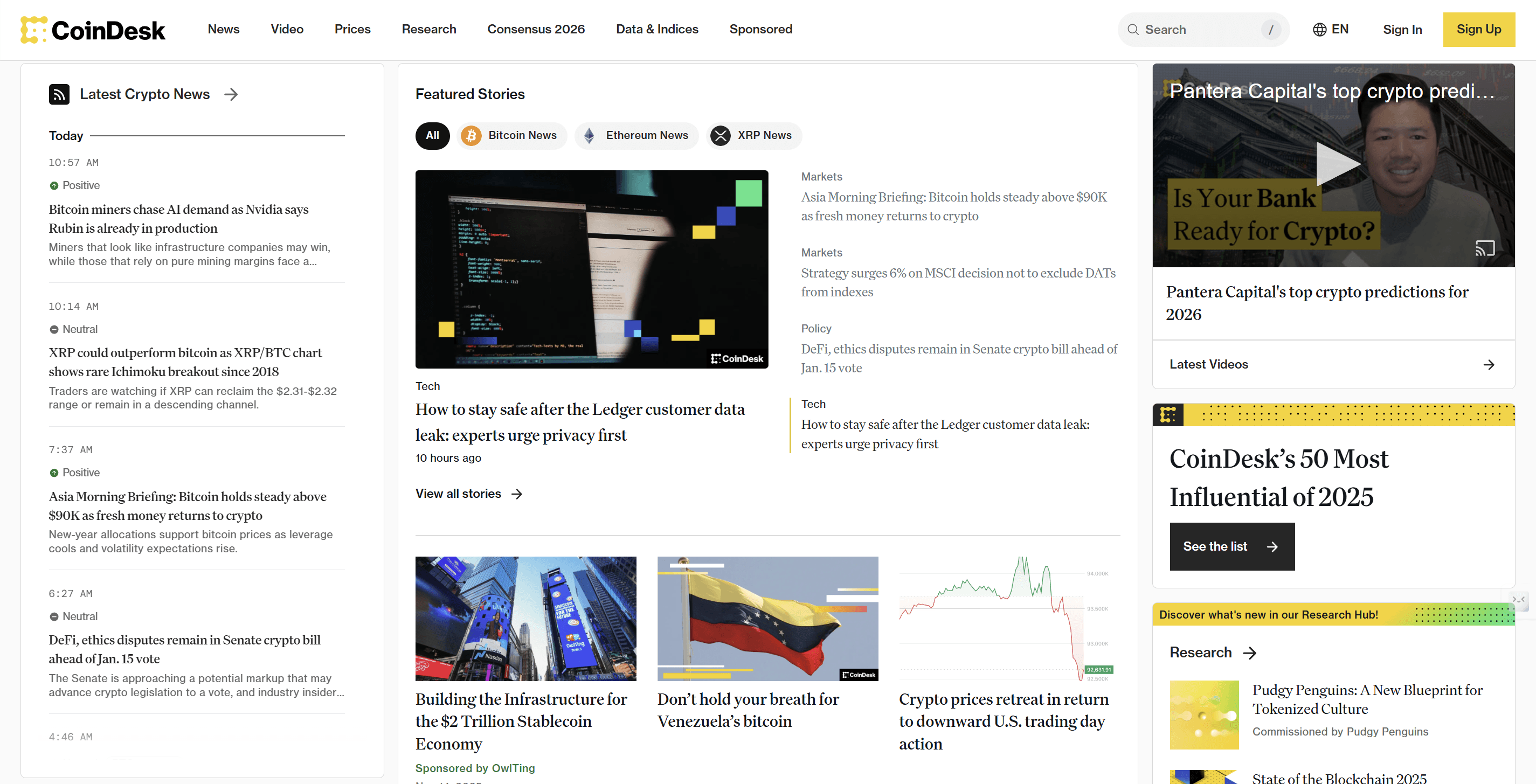Open the Data & Indices menu
Image resolution: width=1536 pixels, height=784 pixels.
click(656, 29)
